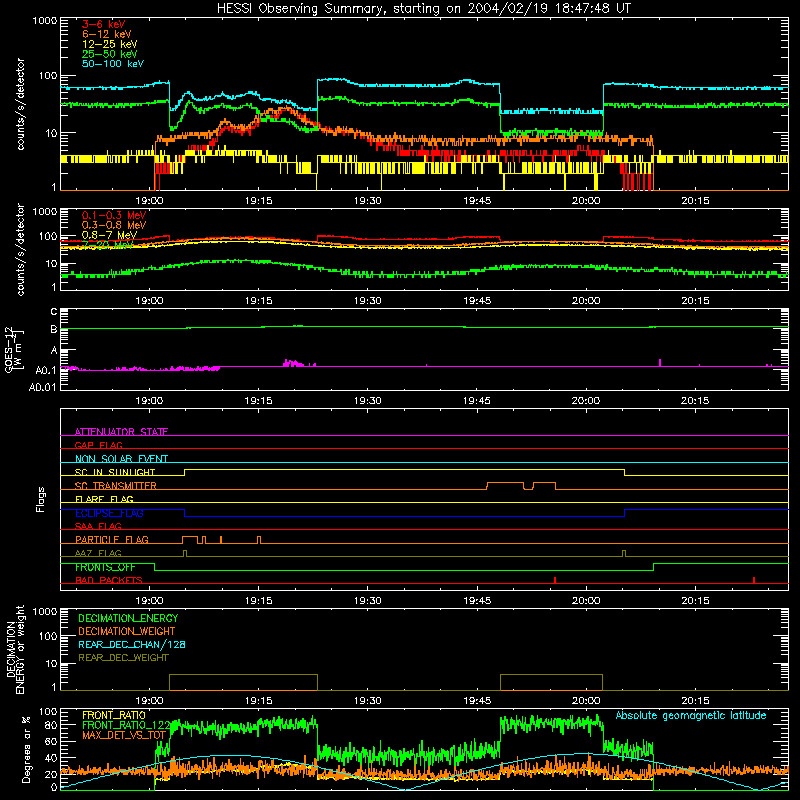The height and width of the screenshot is (800, 800).
Task: Click the counts/s/detector label of the top plot
Action: [20, 104]
